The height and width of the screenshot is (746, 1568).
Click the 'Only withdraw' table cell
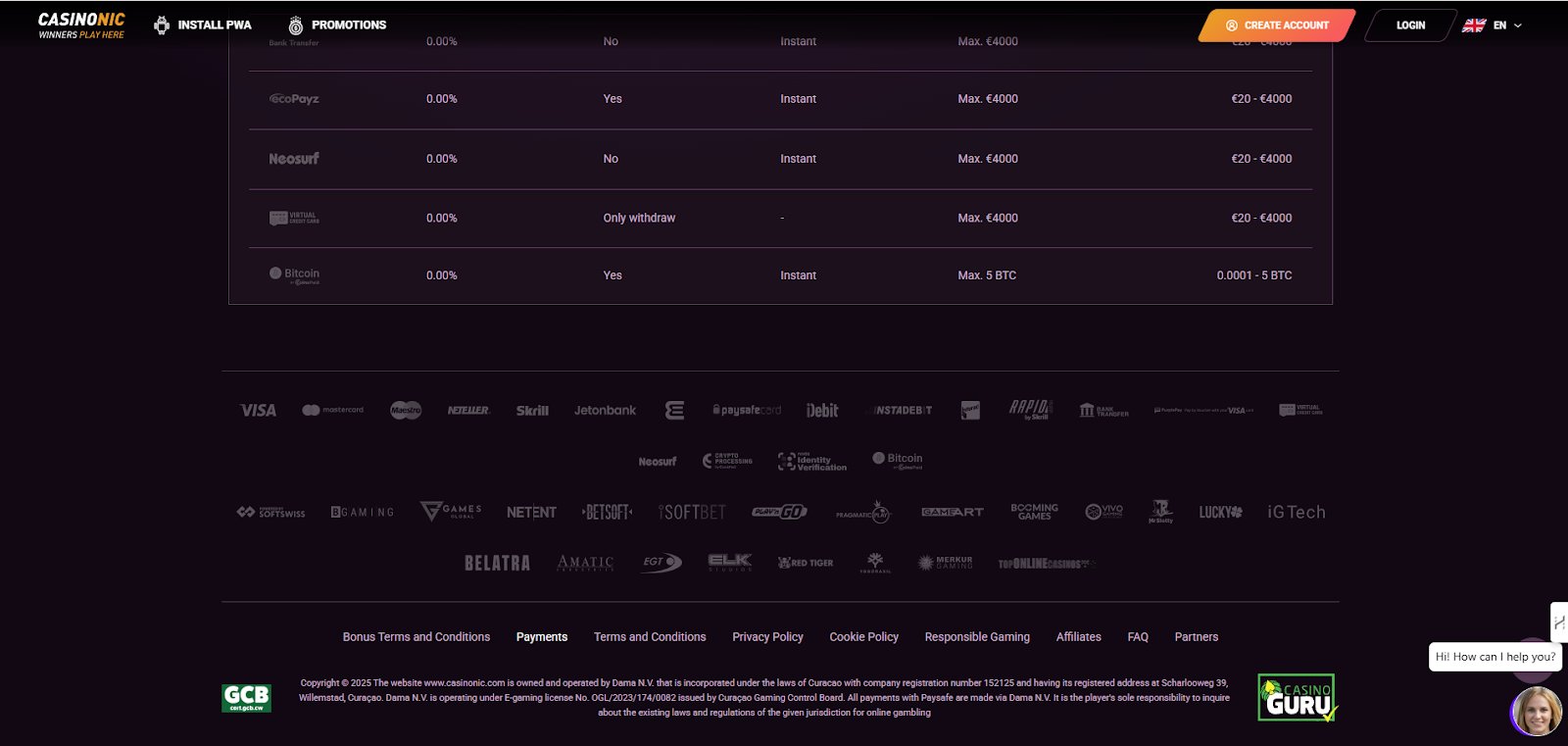(x=639, y=218)
